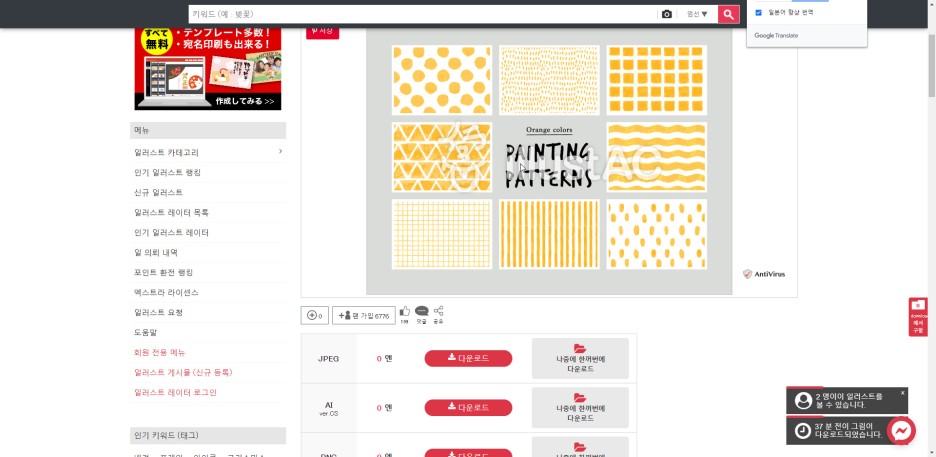Close the viewers notification popup
This screenshot has height=457, width=936.
coord(903,393)
